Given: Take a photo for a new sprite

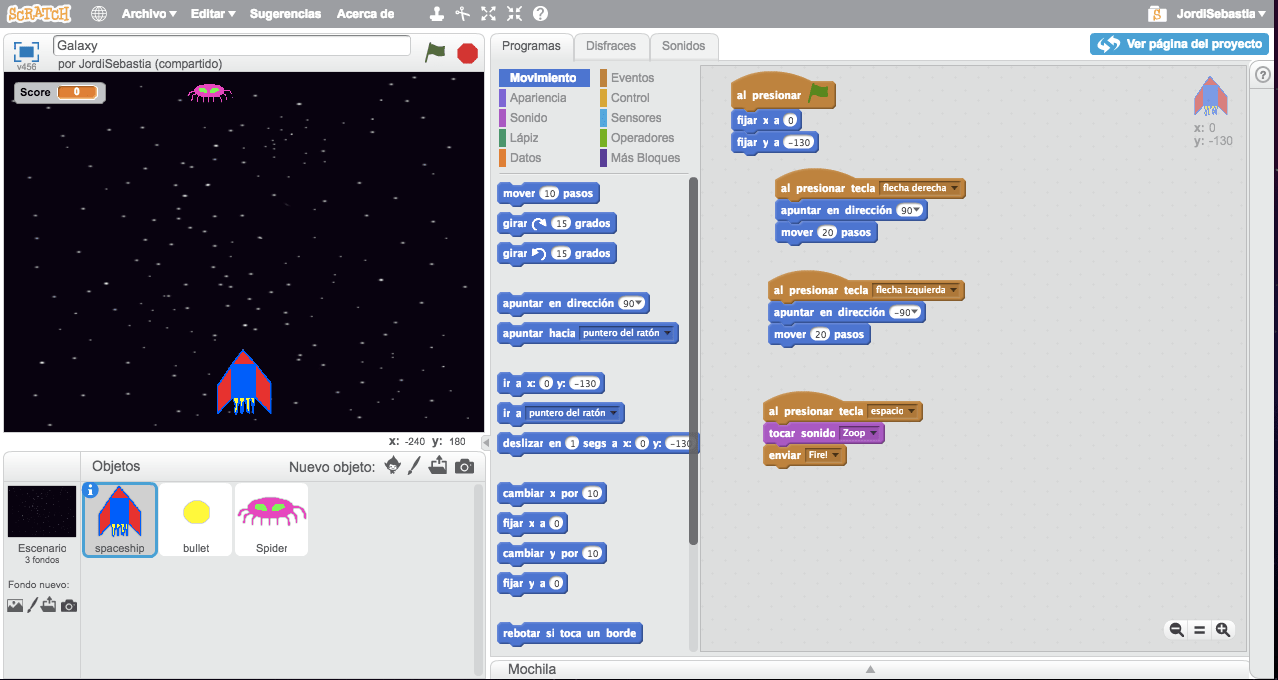Looking at the screenshot, I should coord(463,464).
